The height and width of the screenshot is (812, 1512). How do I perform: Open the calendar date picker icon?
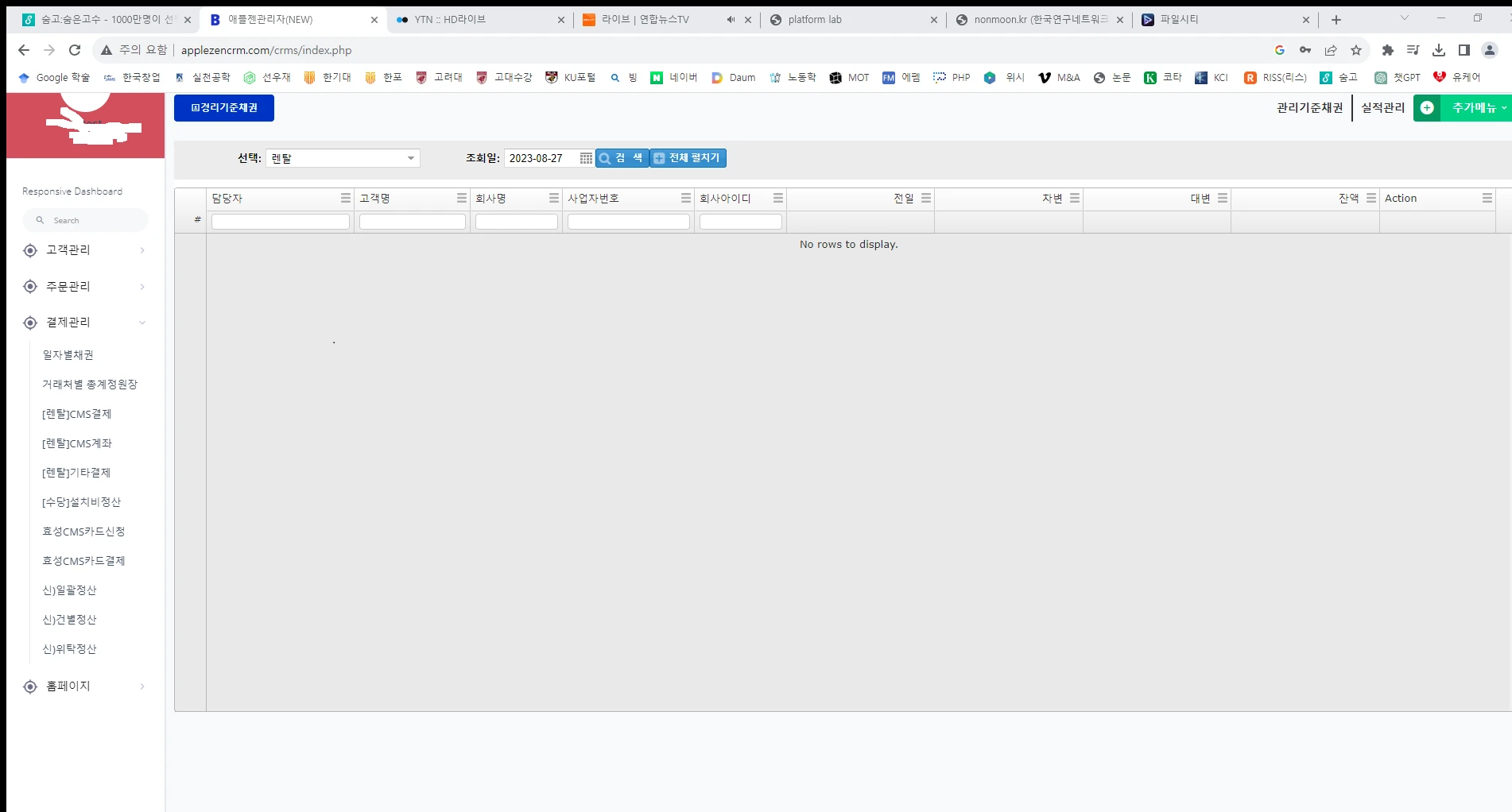tap(586, 158)
